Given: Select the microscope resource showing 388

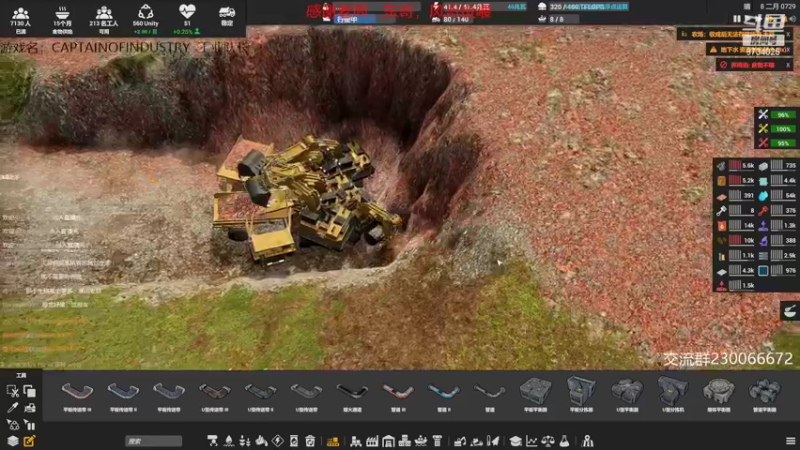Looking at the screenshot, I should pyautogui.click(x=778, y=240).
